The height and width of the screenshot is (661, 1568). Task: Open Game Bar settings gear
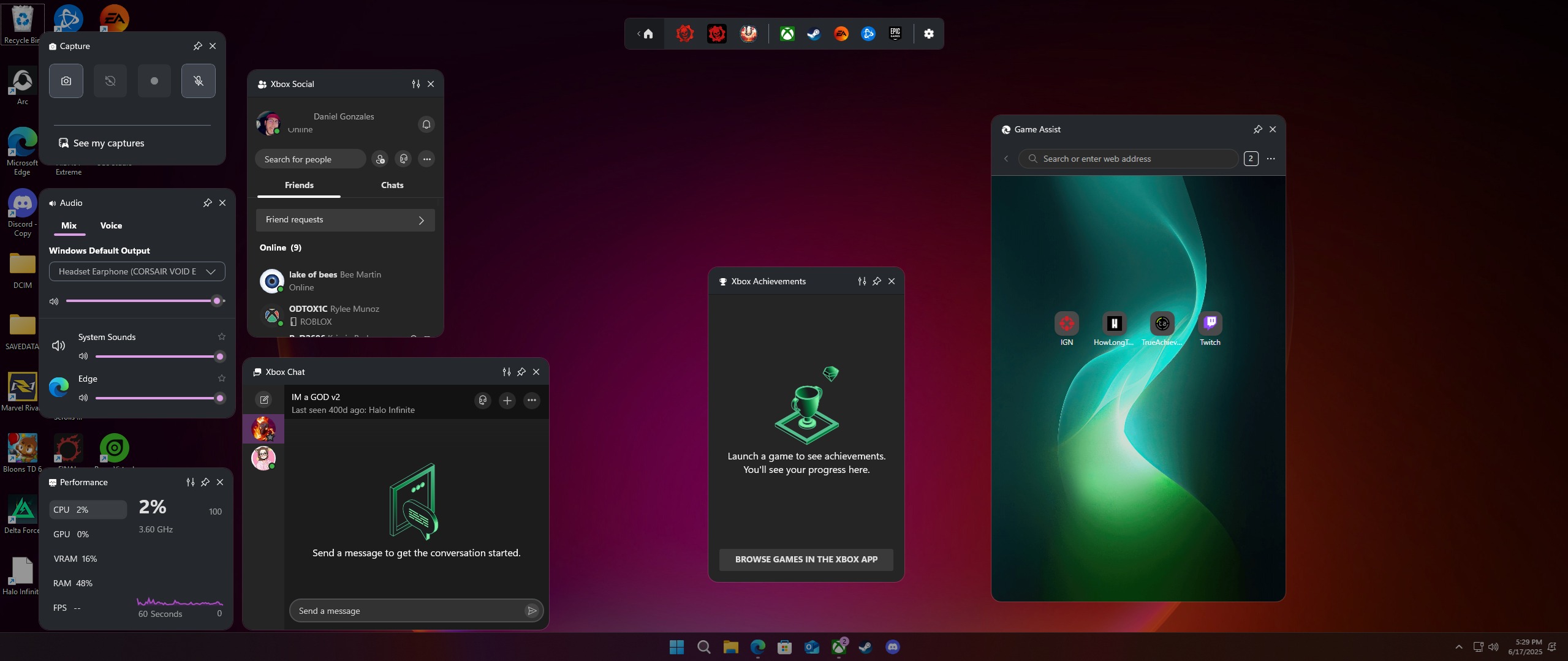(929, 34)
